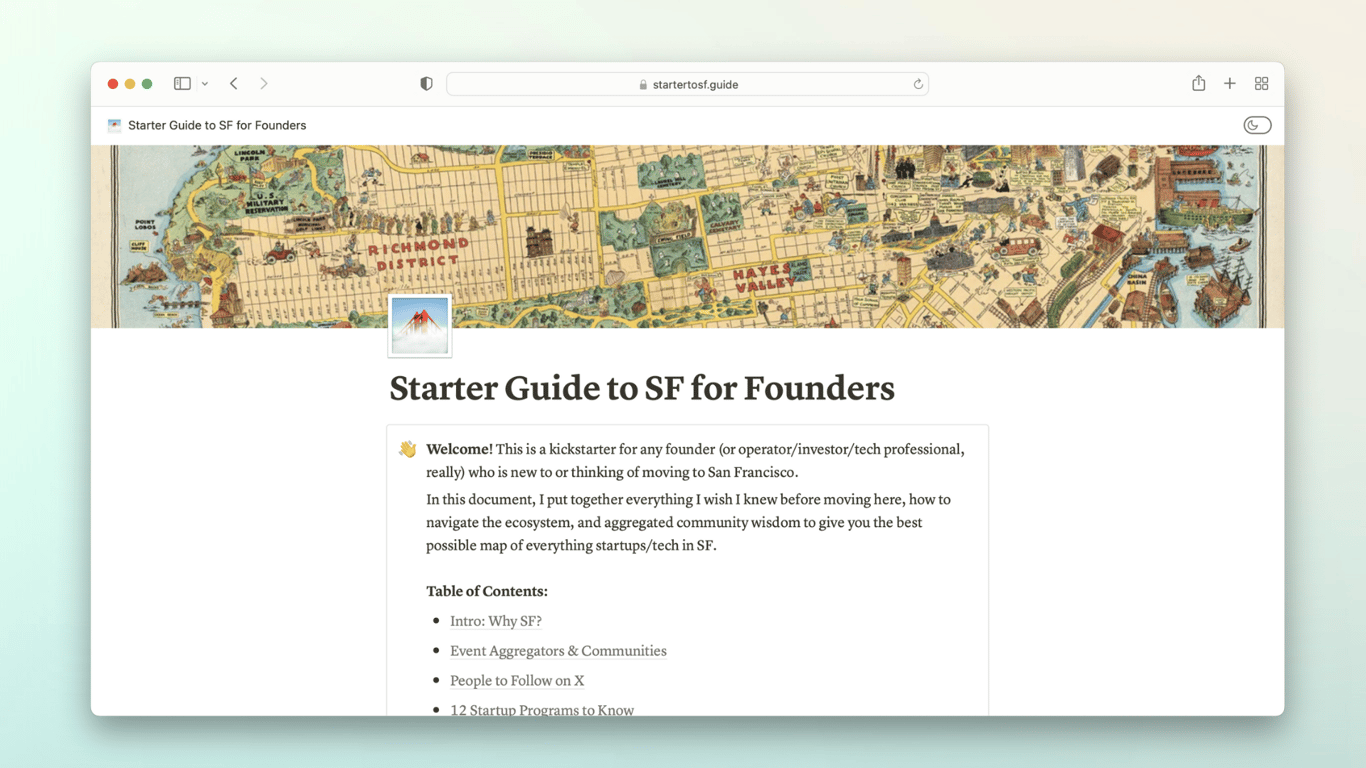Click the 'Starter Guide to SF for Founders' heading
Image resolution: width=1366 pixels, height=768 pixels.
[642, 388]
